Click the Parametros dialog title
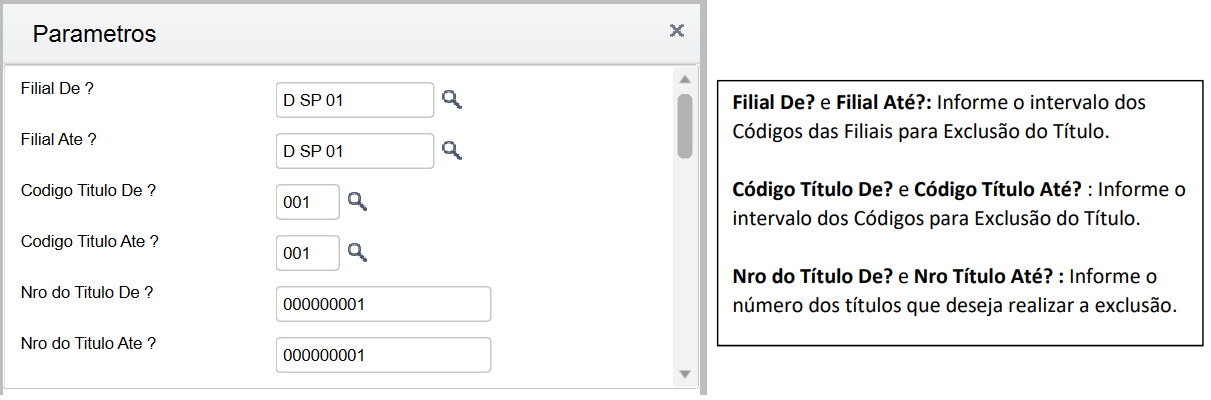 [94, 33]
